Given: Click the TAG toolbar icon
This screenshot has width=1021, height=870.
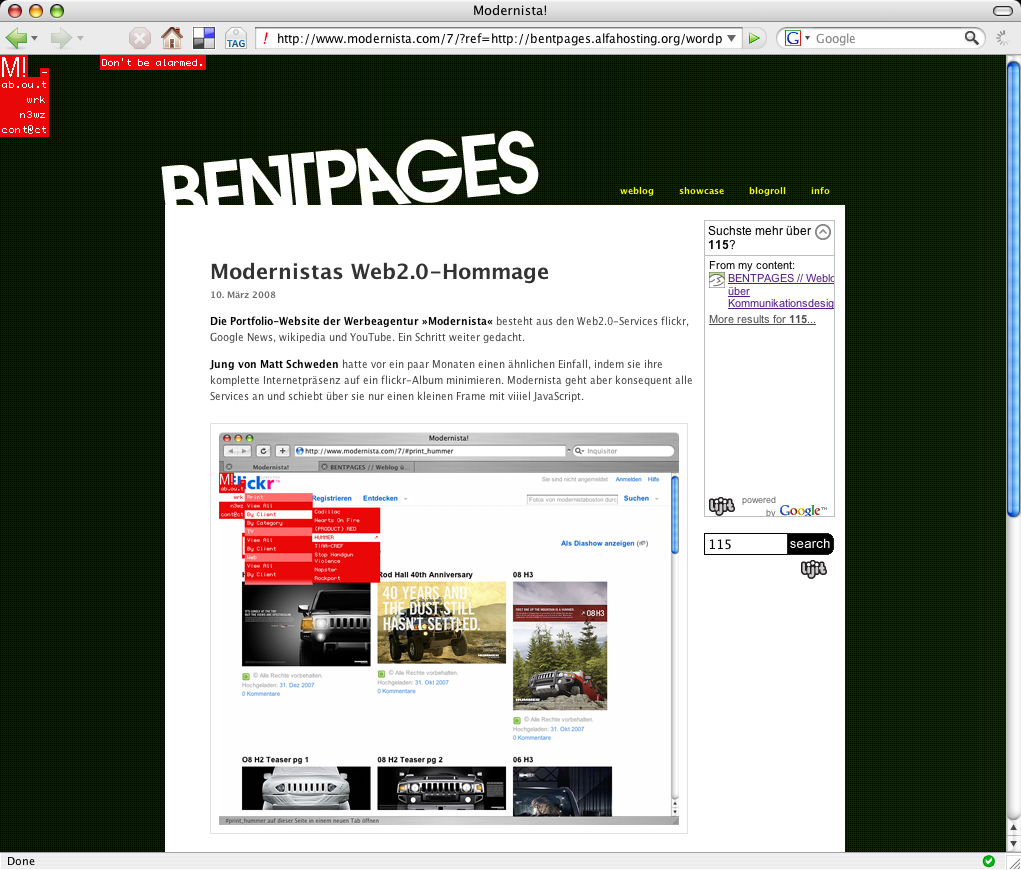Looking at the screenshot, I should (236, 38).
